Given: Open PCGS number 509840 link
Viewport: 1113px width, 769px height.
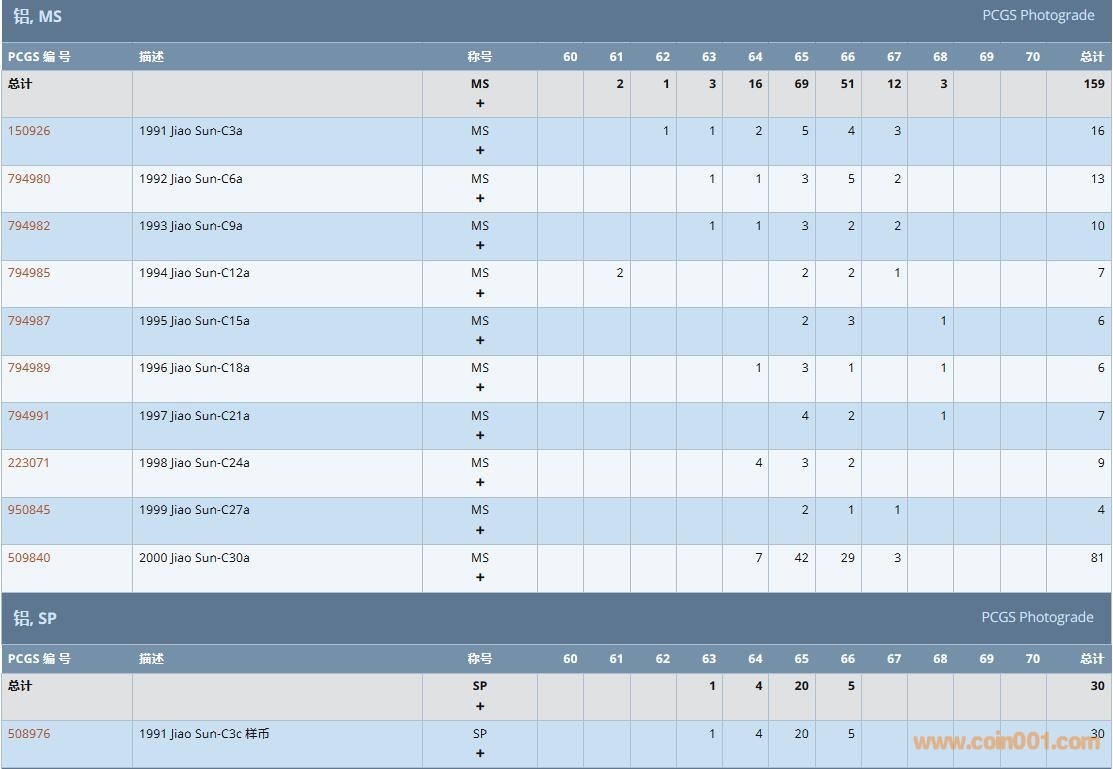Looking at the screenshot, I should 29,558.
